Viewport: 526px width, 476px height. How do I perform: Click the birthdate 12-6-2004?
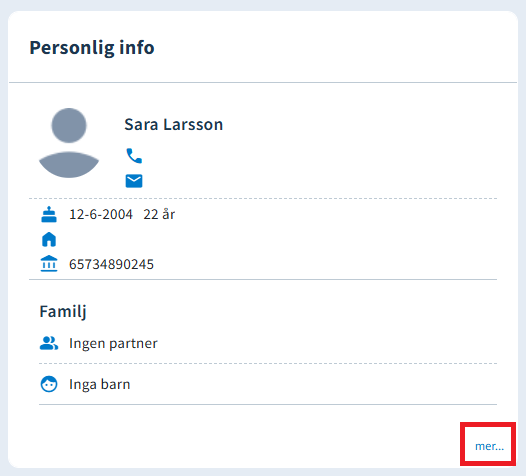click(101, 214)
